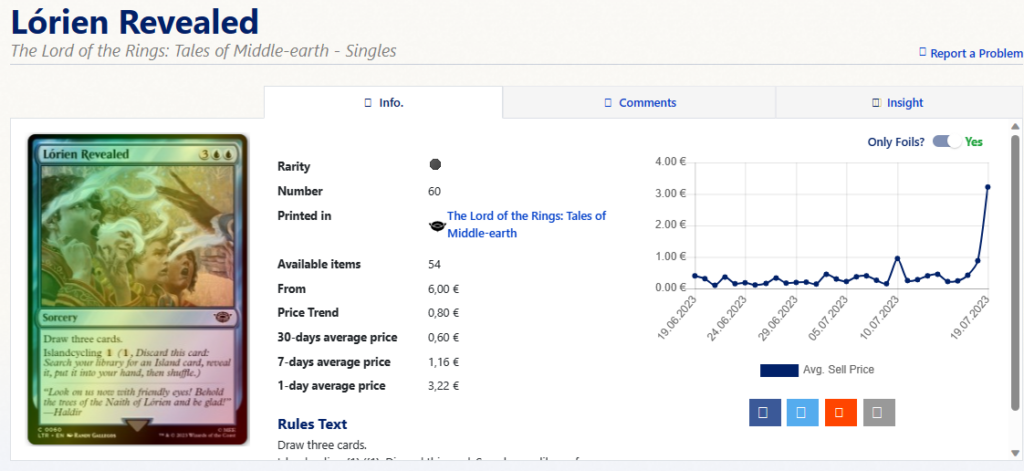
Task: Click the light blue Twitter share button
Action: [801, 411]
